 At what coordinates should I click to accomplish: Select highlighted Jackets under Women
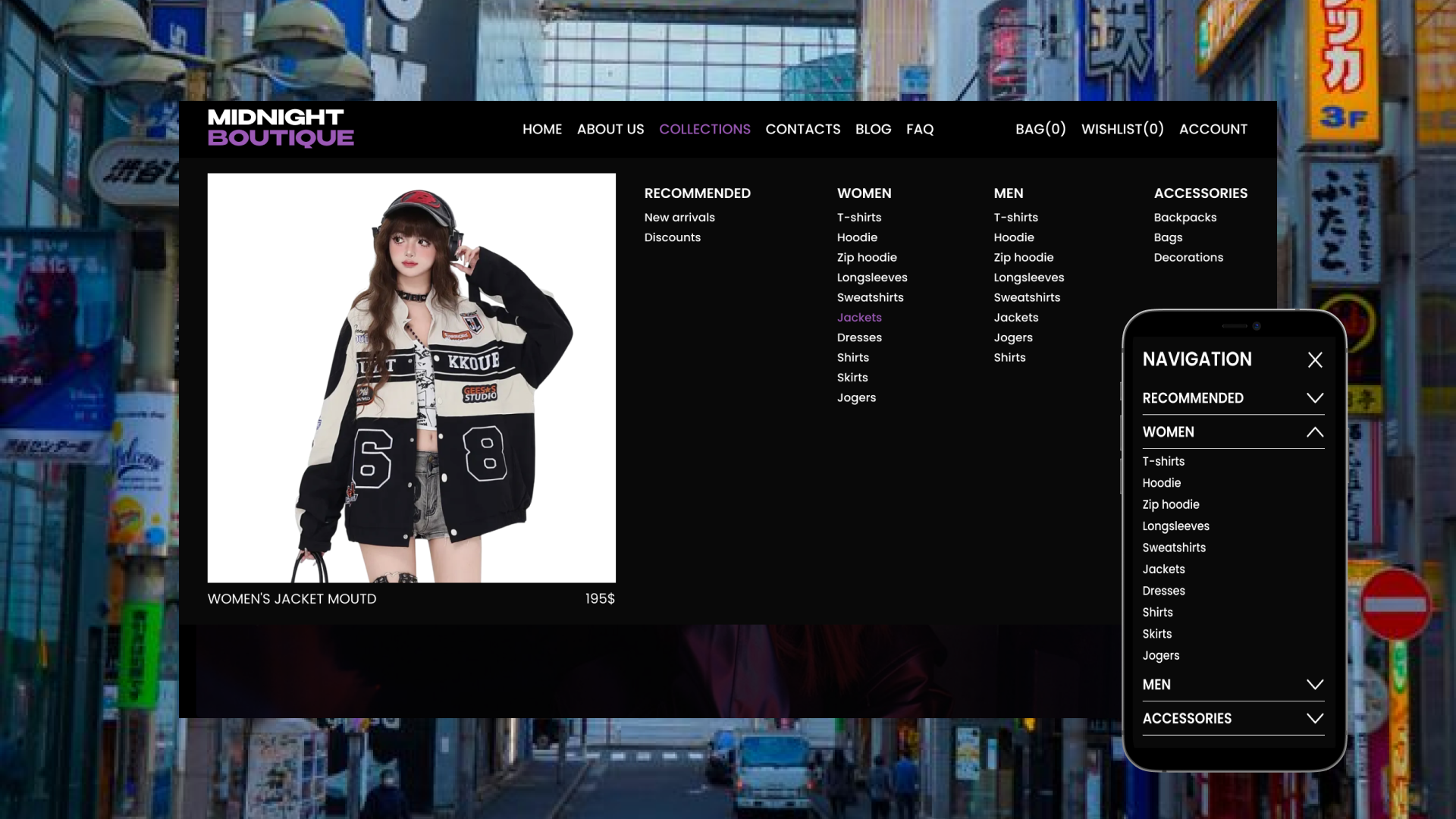coord(859,318)
